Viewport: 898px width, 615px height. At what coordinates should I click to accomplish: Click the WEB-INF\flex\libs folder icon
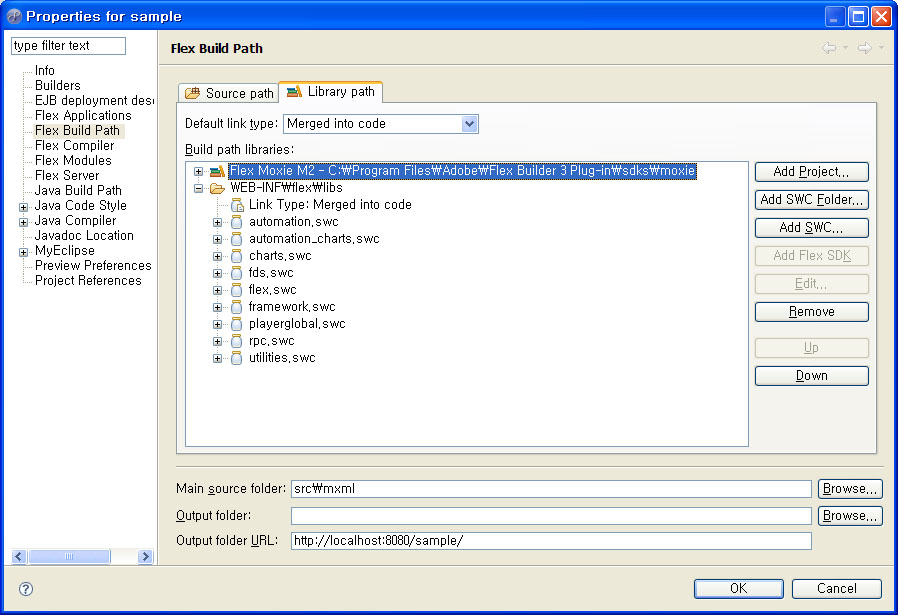click(217, 188)
